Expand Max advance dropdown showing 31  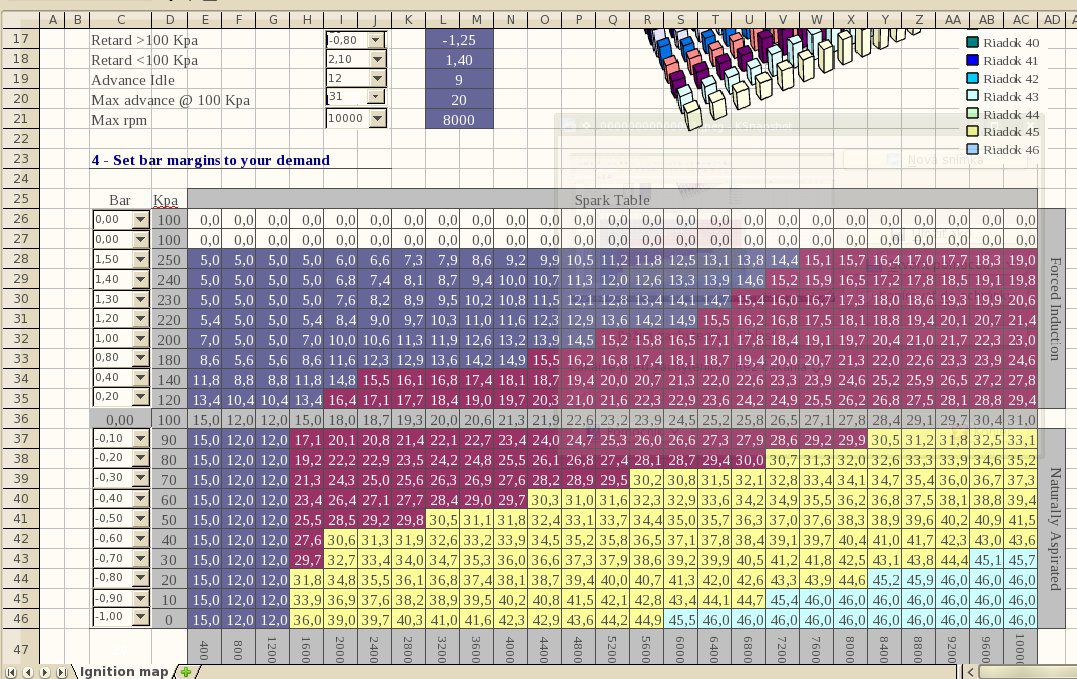click(x=376, y=97)
